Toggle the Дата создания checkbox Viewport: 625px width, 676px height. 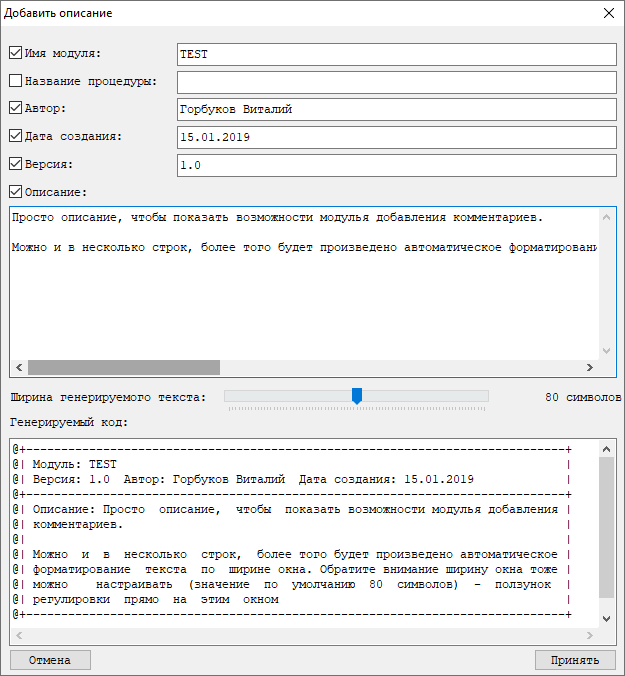pyautogui.click(x=16, y=136)
